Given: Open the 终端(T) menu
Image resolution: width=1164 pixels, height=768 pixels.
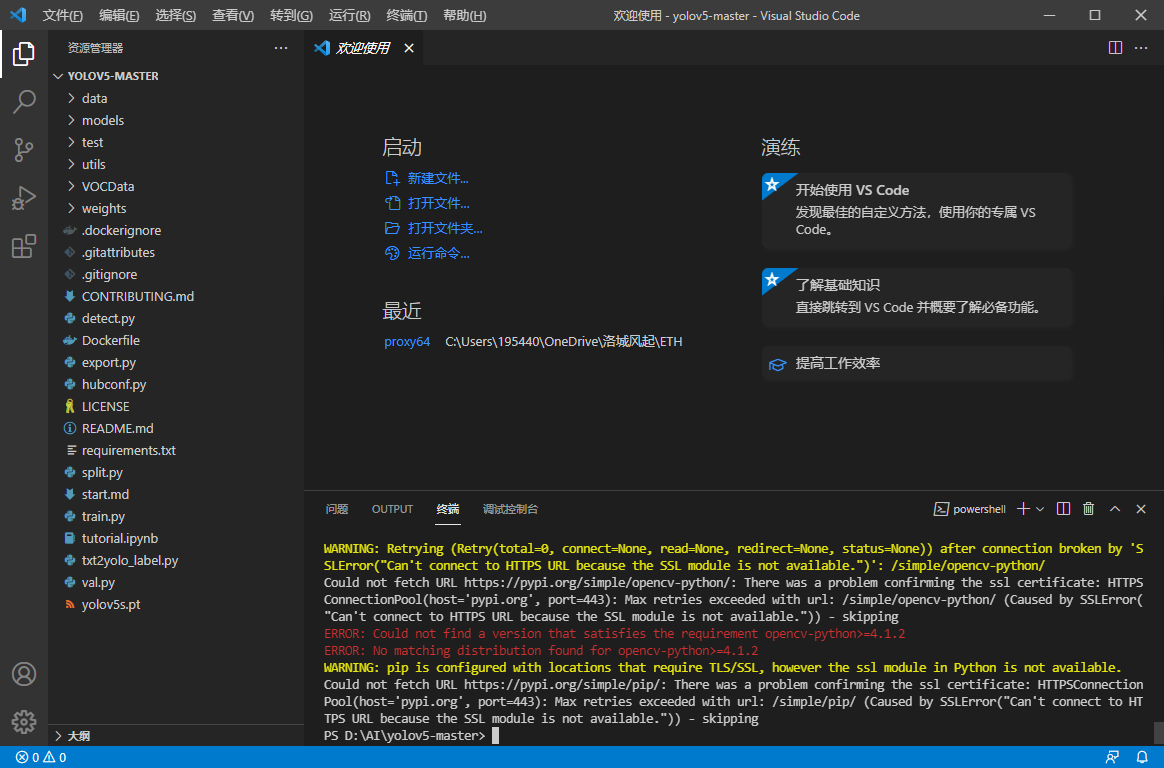Looking at the screenshot, I should point(407,16).
